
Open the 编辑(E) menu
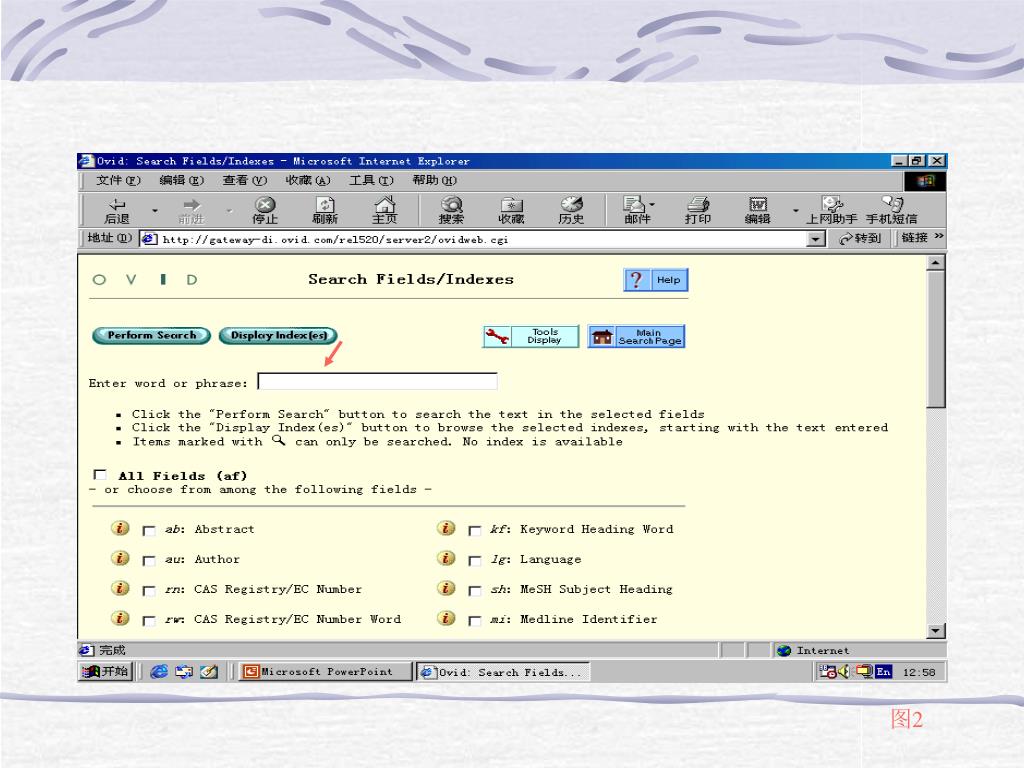182,180
